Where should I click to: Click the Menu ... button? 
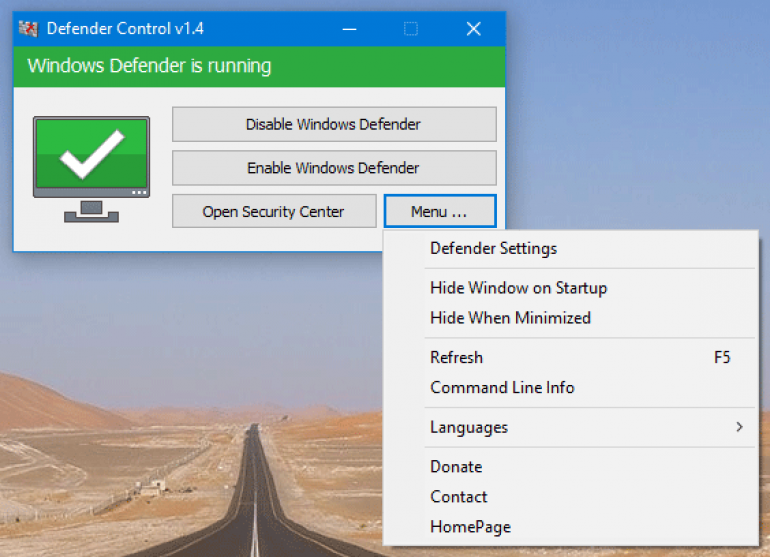click(440, 211)
